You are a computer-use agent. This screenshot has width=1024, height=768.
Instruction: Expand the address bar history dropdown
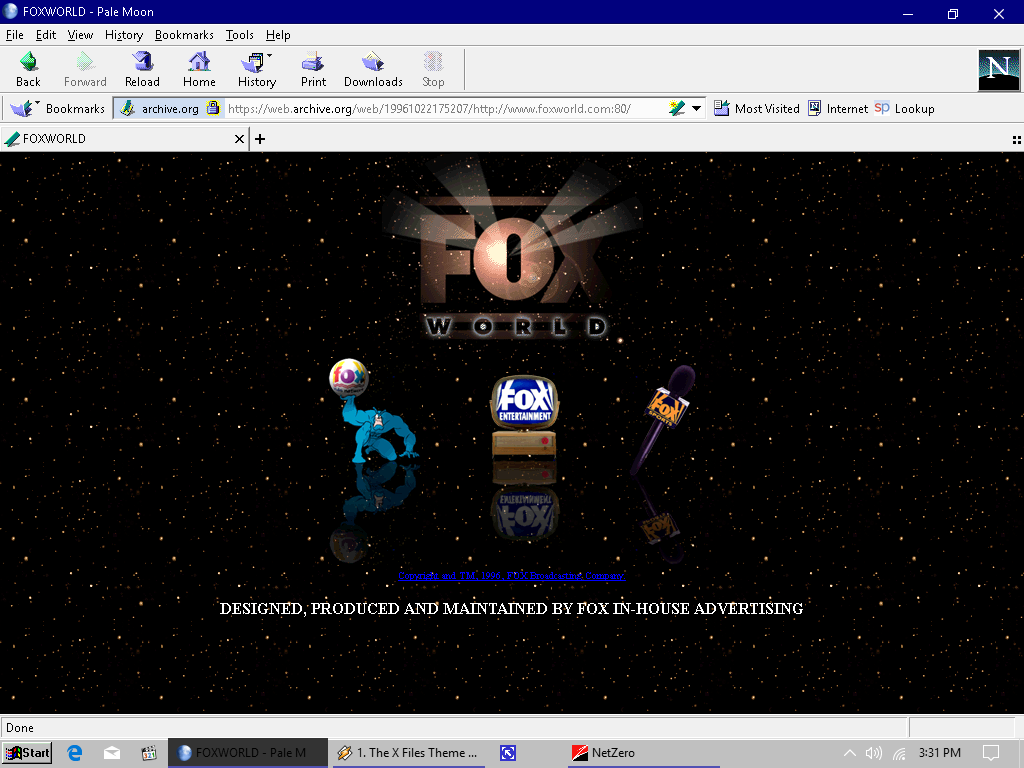pos(697,108)
